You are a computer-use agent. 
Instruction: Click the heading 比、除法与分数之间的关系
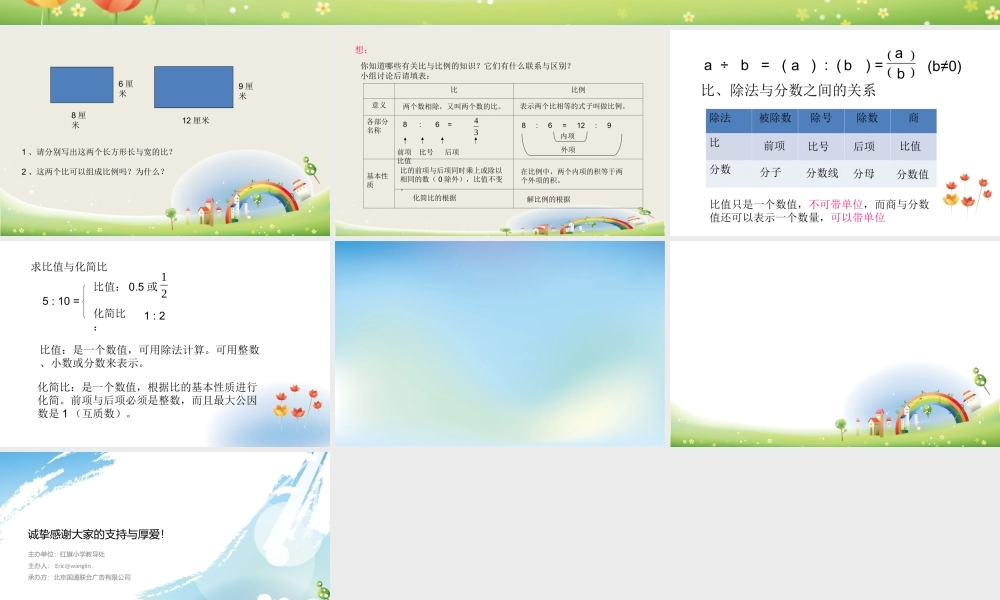point(788,91)
